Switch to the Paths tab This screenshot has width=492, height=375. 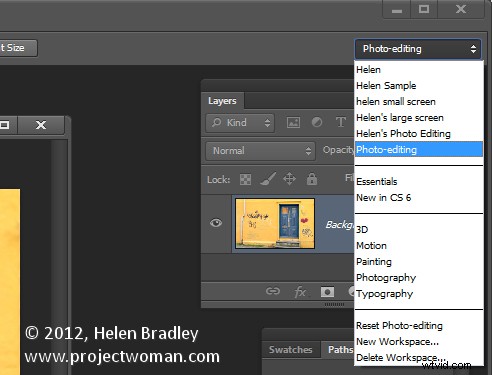[339, 349]
